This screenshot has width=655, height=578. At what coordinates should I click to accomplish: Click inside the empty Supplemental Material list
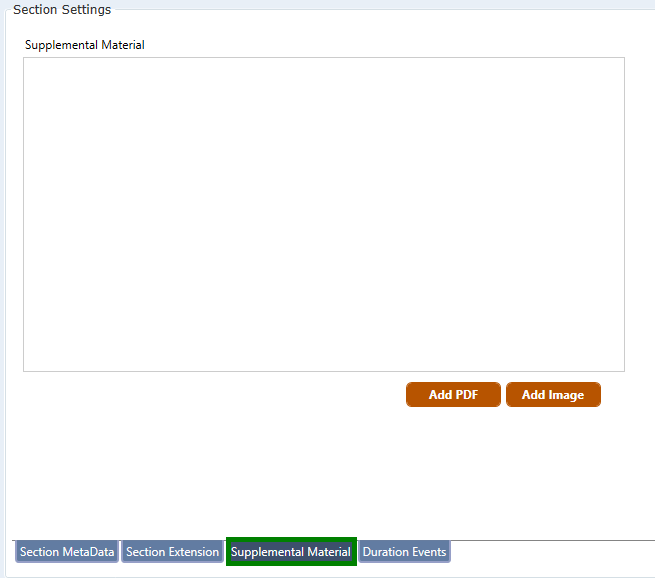pos(323,215)
